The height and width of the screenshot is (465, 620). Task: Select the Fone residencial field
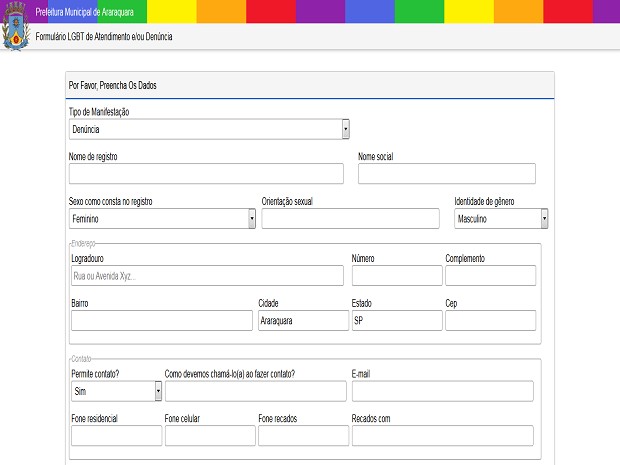115,435
